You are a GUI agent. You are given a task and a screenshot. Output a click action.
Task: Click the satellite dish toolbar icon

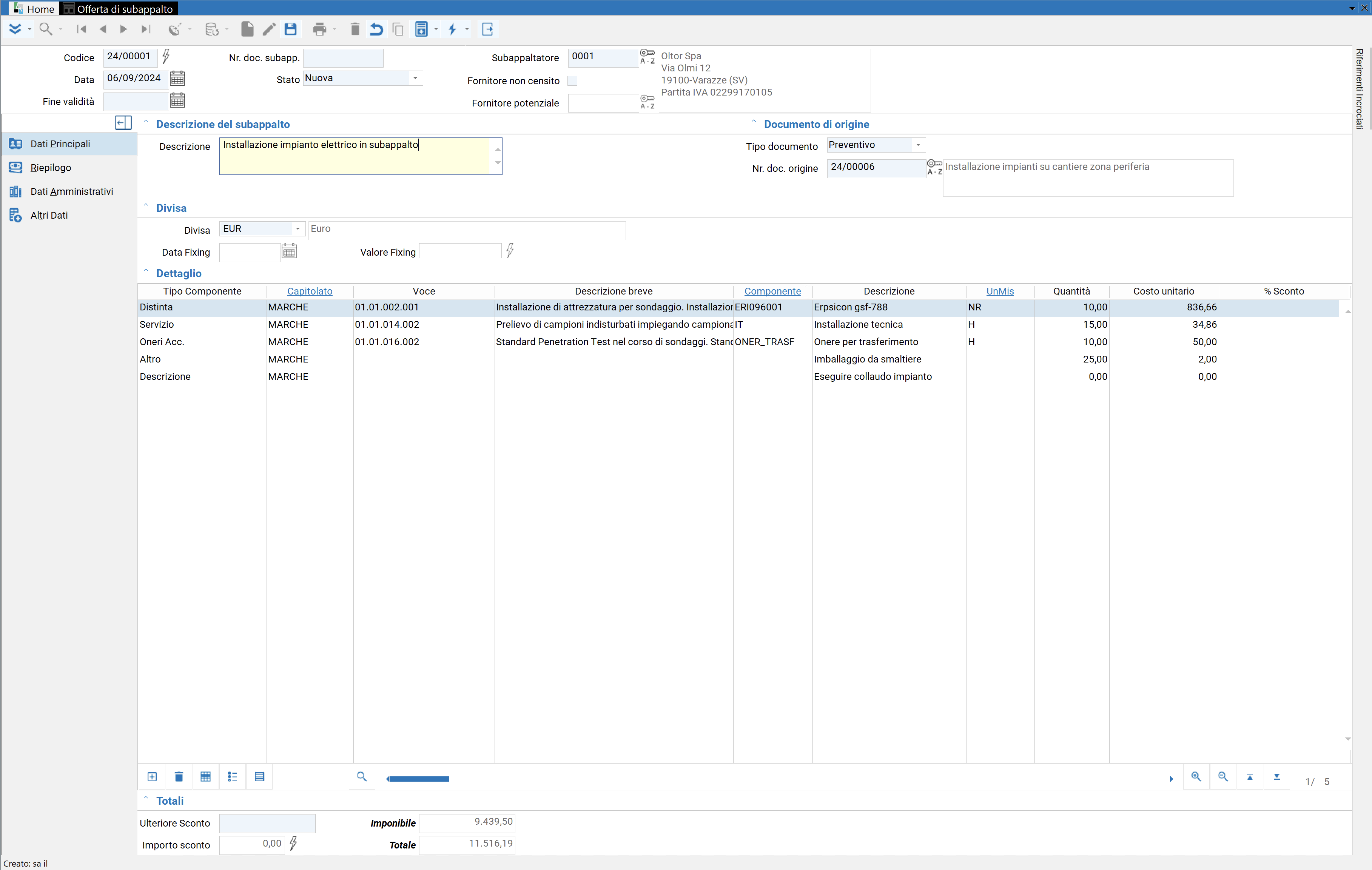point(174,29)
